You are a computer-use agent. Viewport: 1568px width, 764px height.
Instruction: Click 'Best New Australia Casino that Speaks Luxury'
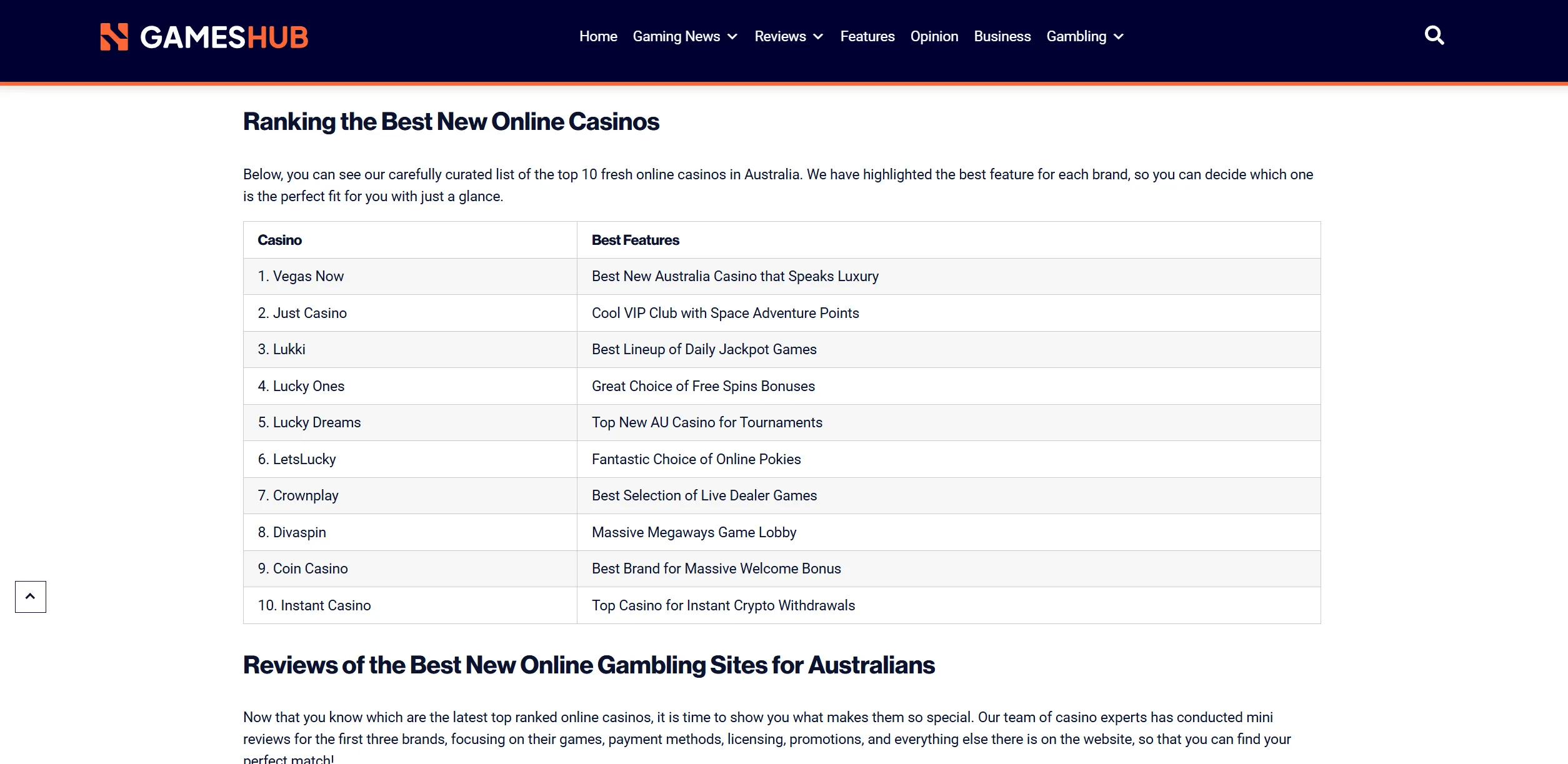point(735,276)
